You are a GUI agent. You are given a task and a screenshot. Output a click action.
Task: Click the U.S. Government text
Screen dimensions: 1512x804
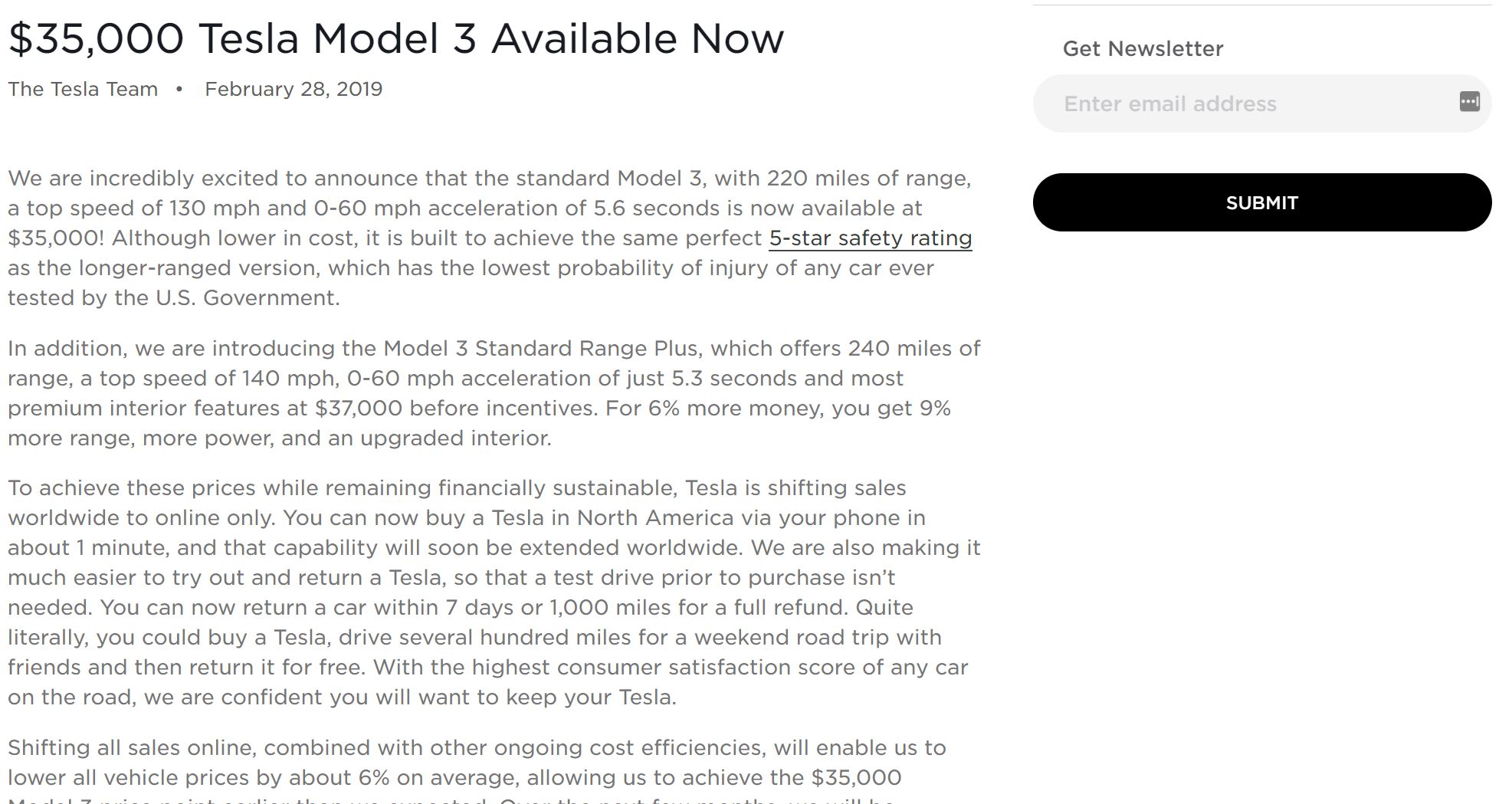246,298
